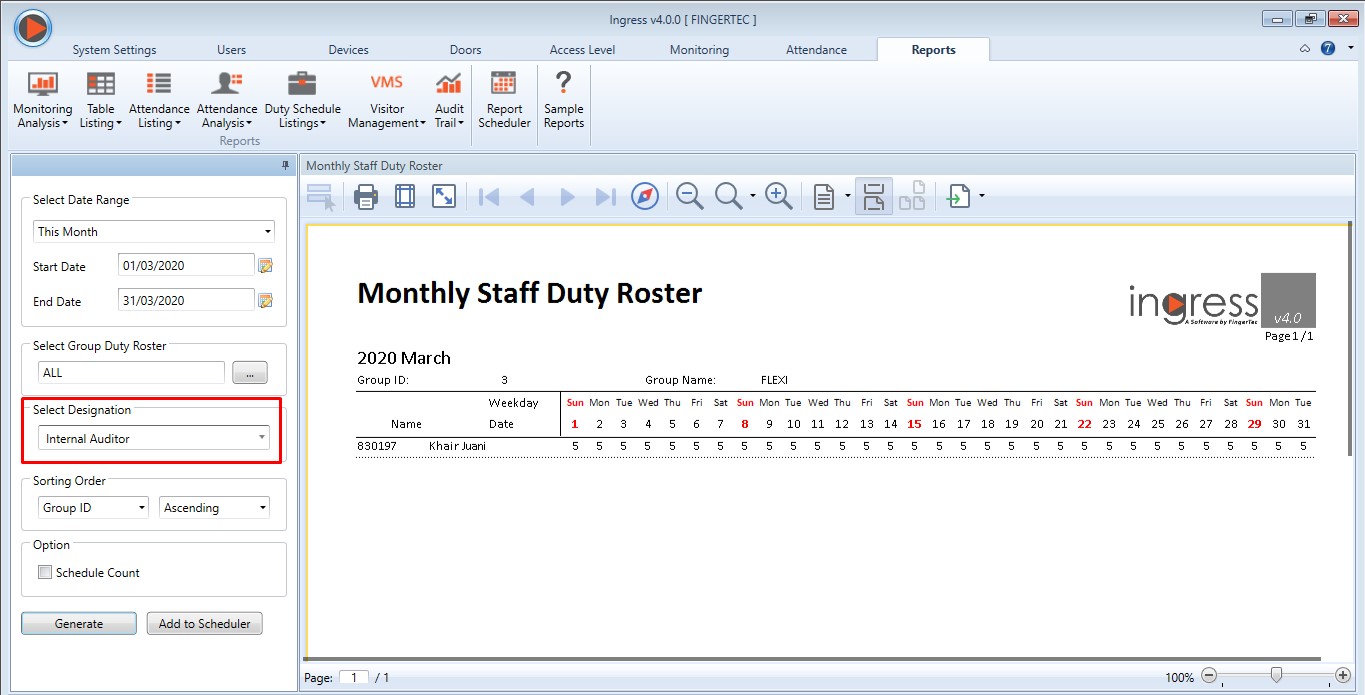Image resolution: width=1365 pixels, height=695 pixels.
Task: Select the Reports tab
Action: [933, 50]
